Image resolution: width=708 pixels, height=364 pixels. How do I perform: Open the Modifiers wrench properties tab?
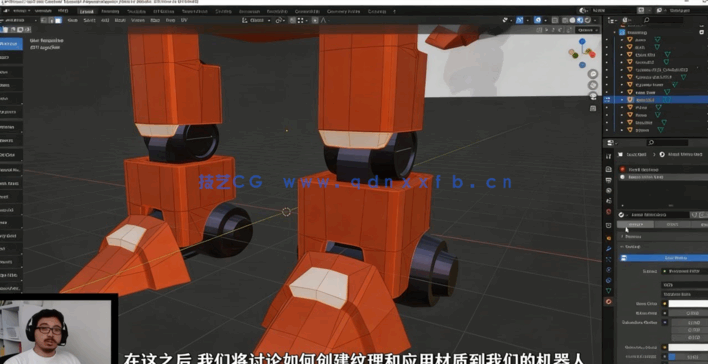608,249
